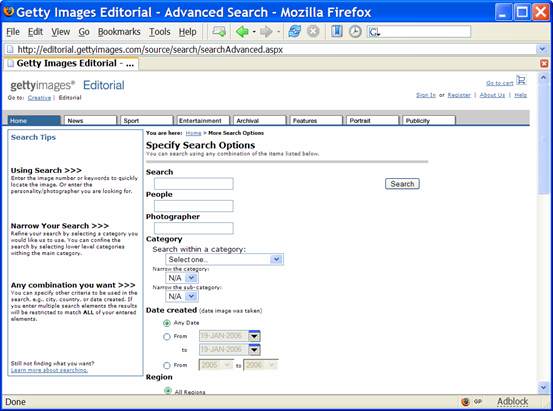The width and height of the screenshot is (553, 411).
Task: Open calendar picker for 'to' date
Action: click(254, 350)
